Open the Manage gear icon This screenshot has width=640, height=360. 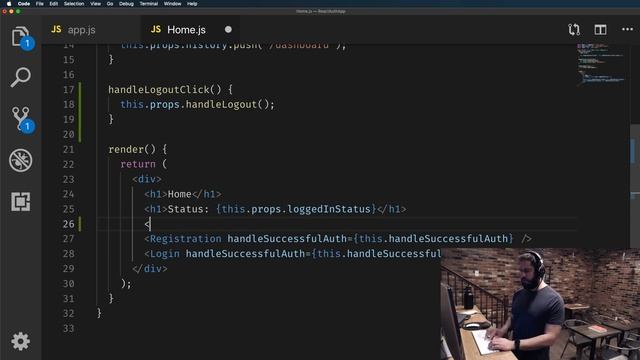20,341
